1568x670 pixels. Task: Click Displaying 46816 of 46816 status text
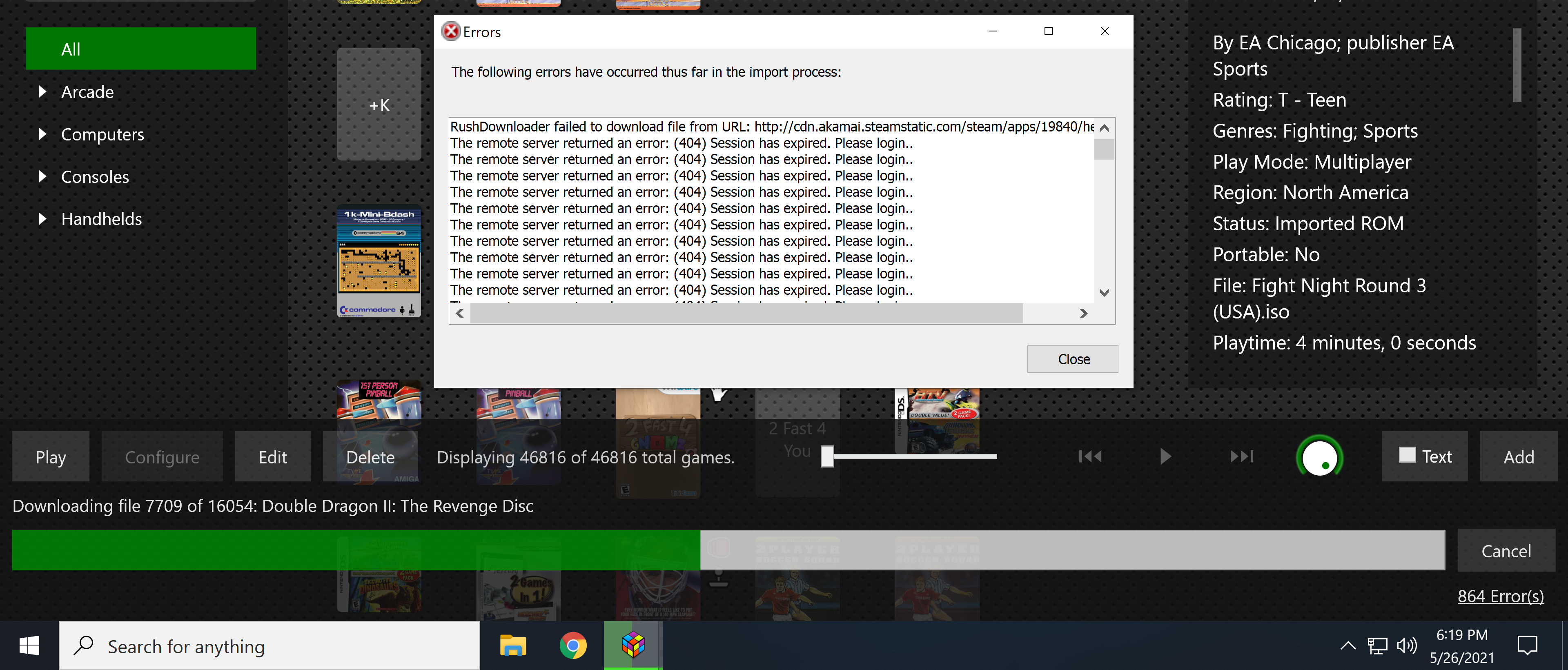coord(586,457)
